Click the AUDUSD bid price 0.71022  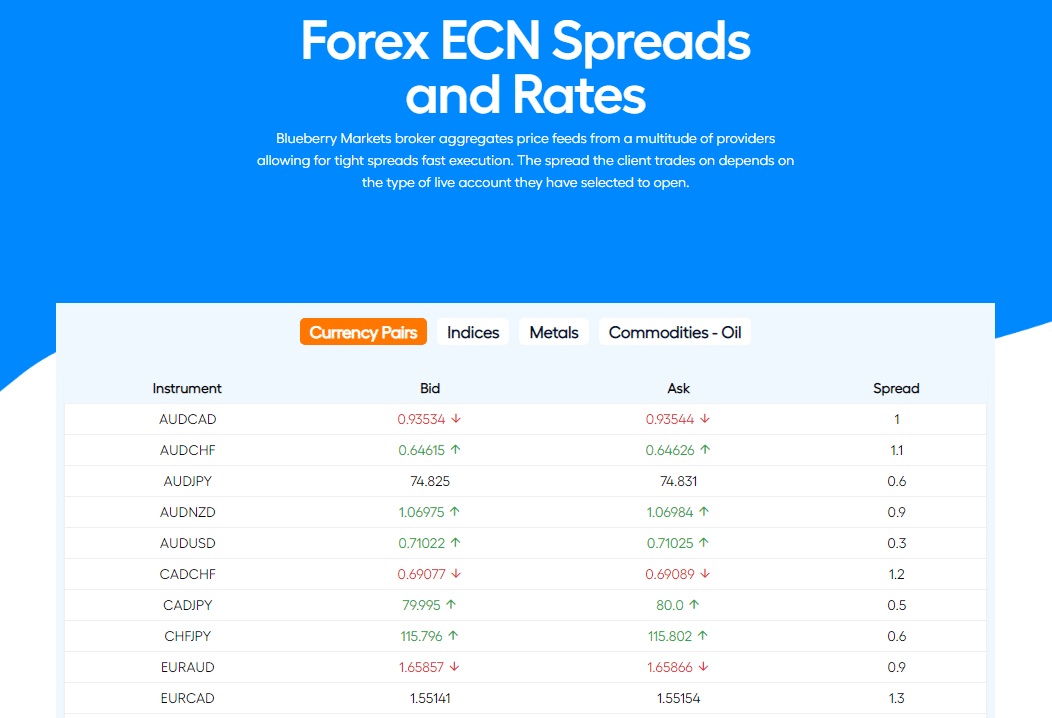pyautogui.click(x=421, y=543)
